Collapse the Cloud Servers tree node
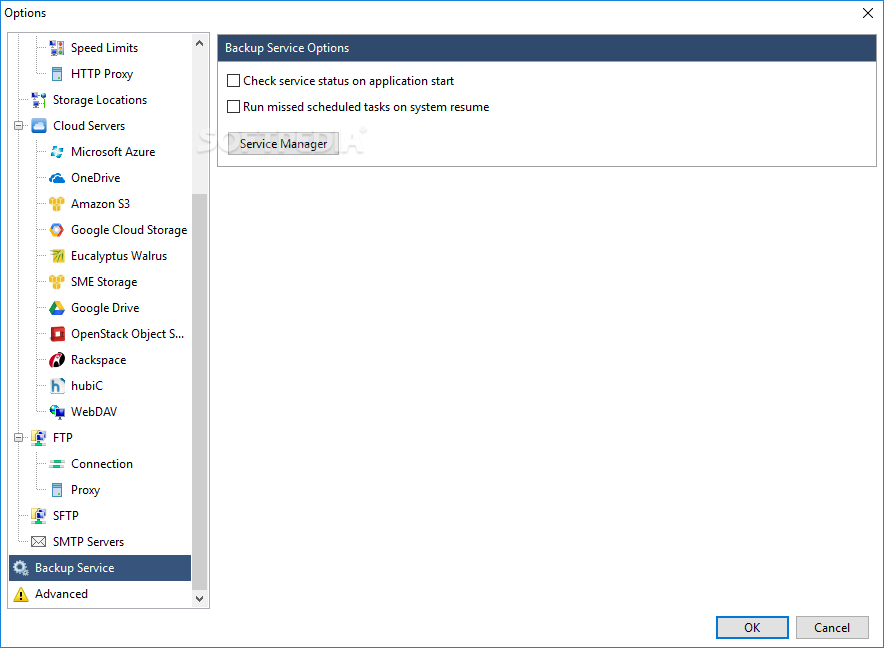The image size is (884, 648). click(x=19, y=126)
